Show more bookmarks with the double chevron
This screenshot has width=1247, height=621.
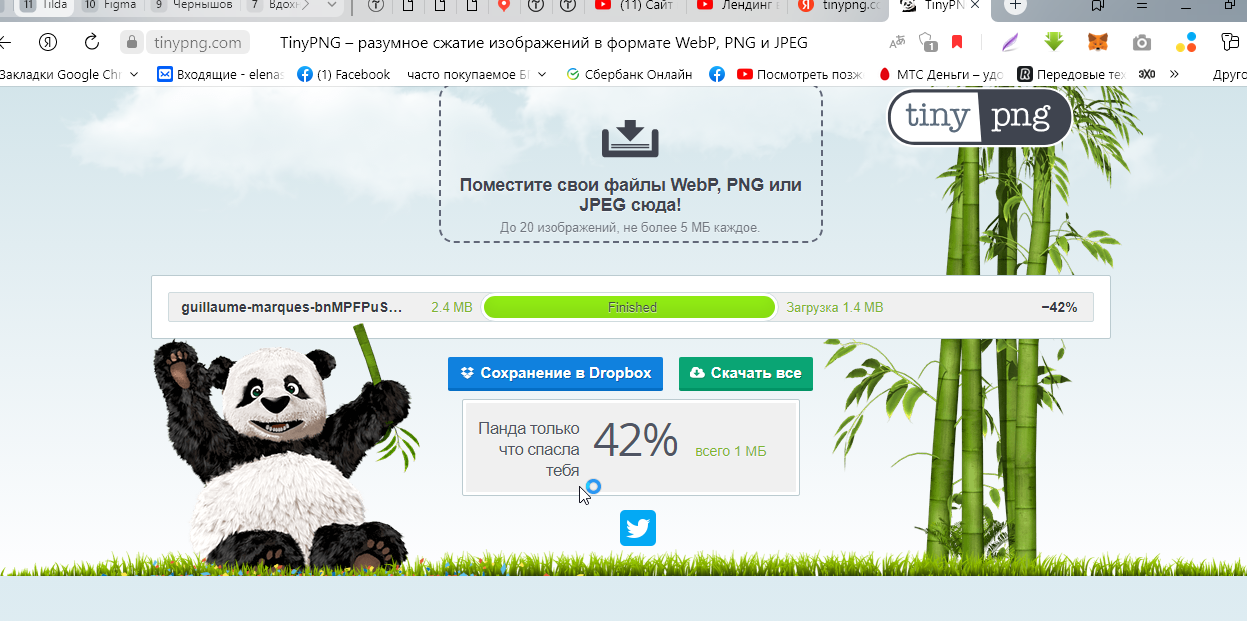pos(1174,74)
